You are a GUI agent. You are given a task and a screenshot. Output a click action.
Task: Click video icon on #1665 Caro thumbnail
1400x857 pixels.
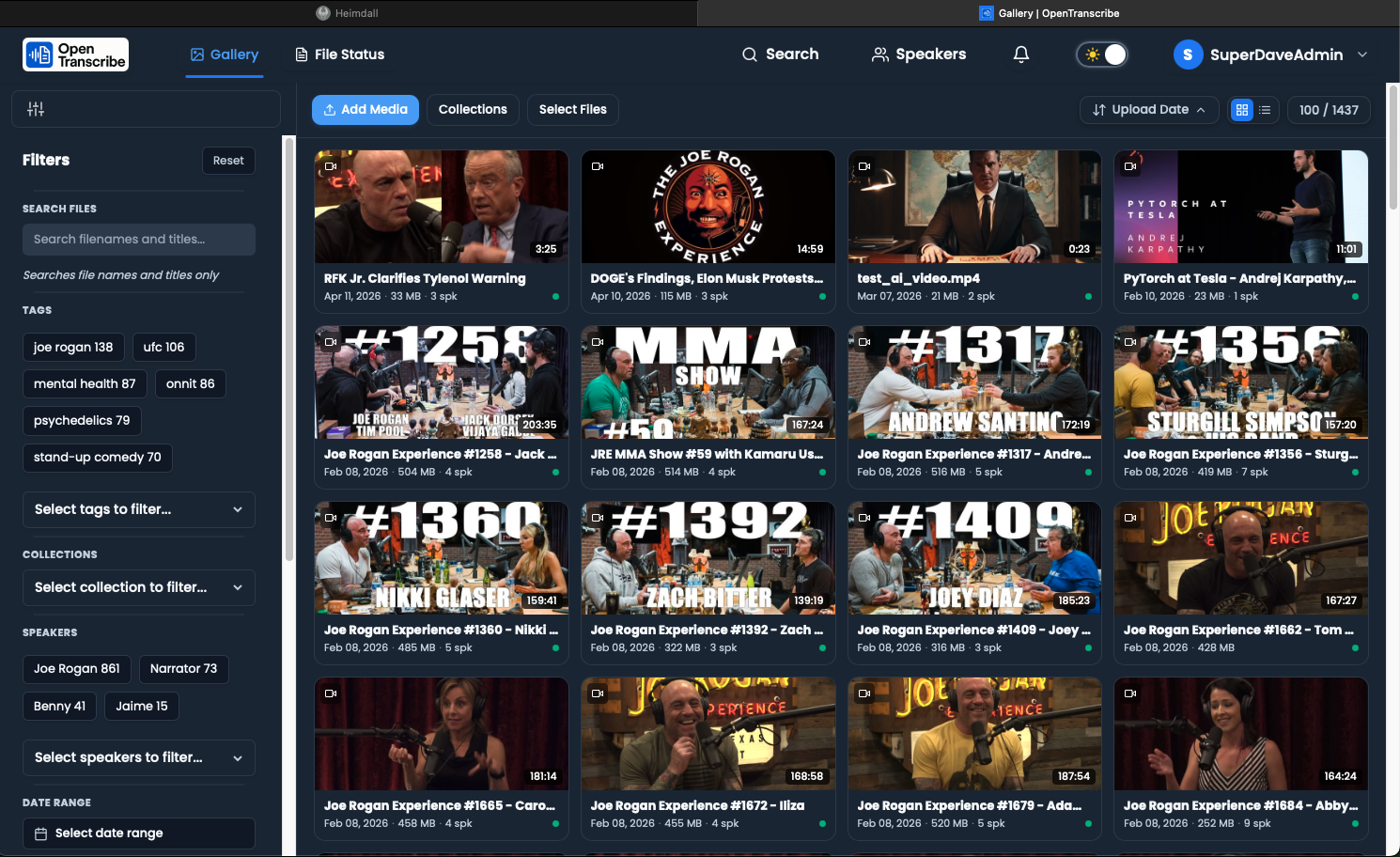click(x=331, y=693)
